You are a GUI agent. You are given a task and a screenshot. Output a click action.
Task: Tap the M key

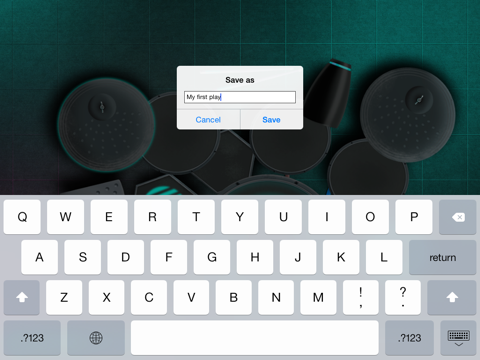(x=318, y=297)
